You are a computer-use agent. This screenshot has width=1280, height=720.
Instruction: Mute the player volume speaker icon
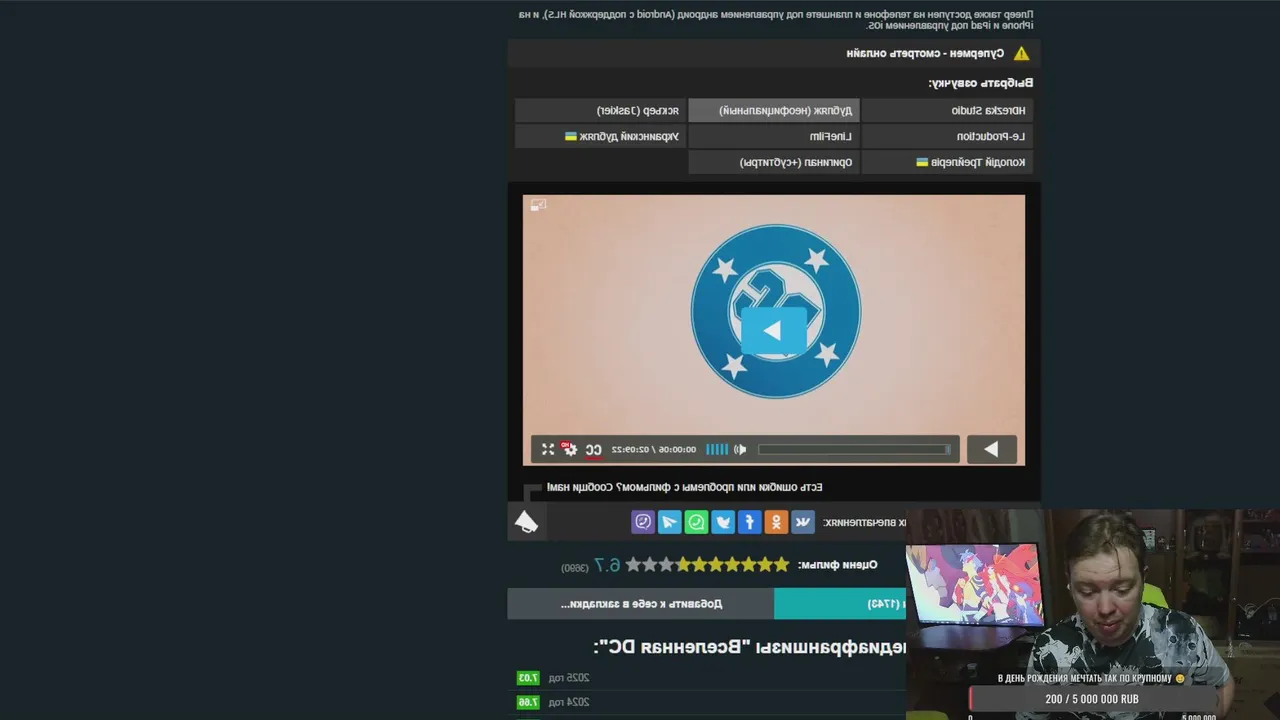[740, 450]
